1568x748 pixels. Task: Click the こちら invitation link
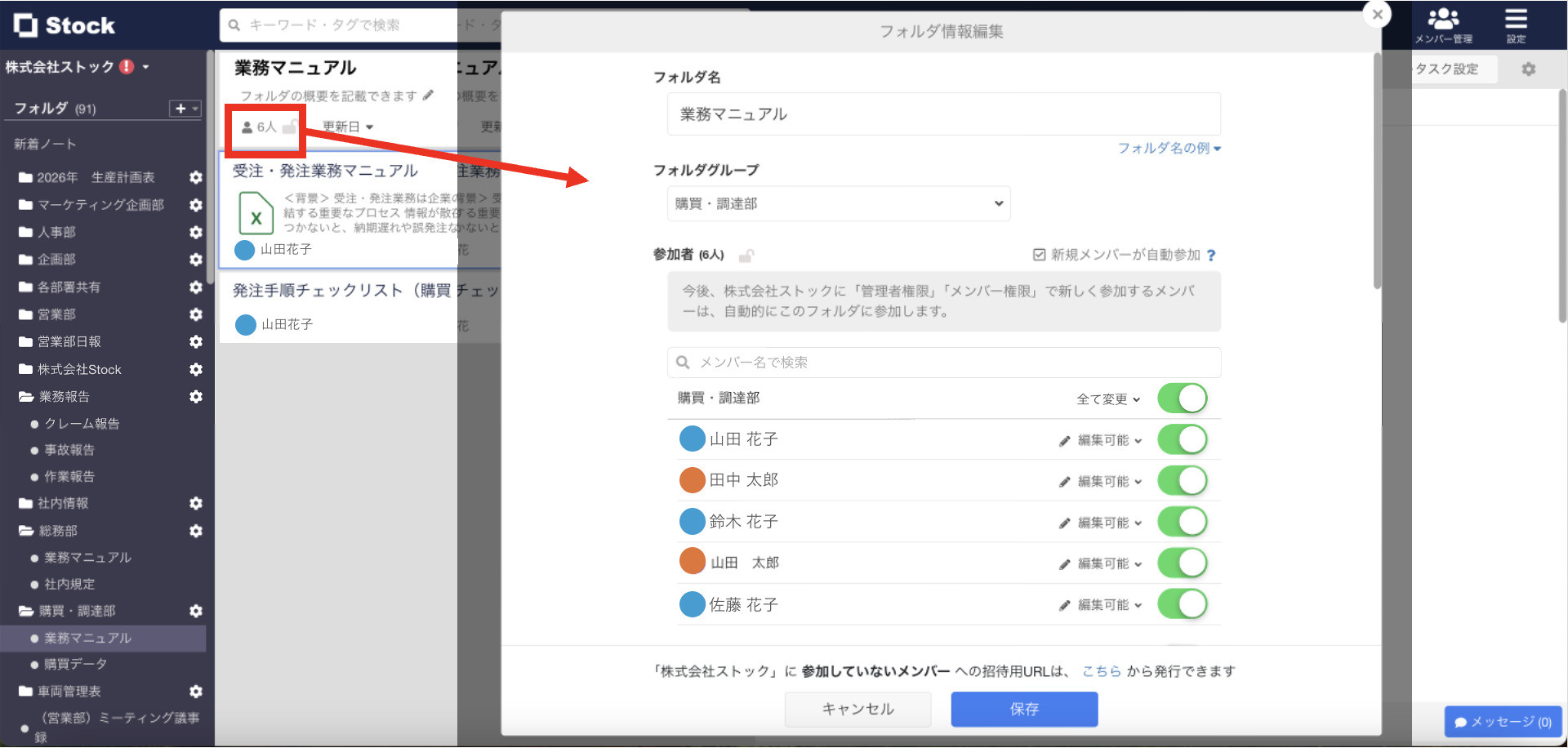pyautogui.click(x=1102, y=670)
